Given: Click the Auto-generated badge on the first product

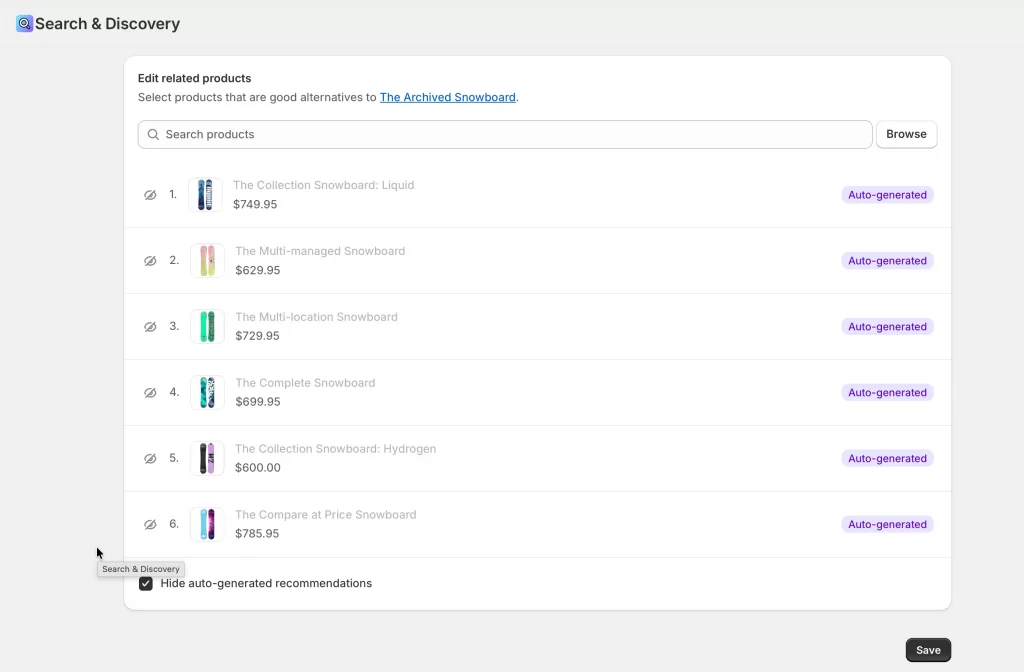Looking at the screenshot, I should click(887, 195).
